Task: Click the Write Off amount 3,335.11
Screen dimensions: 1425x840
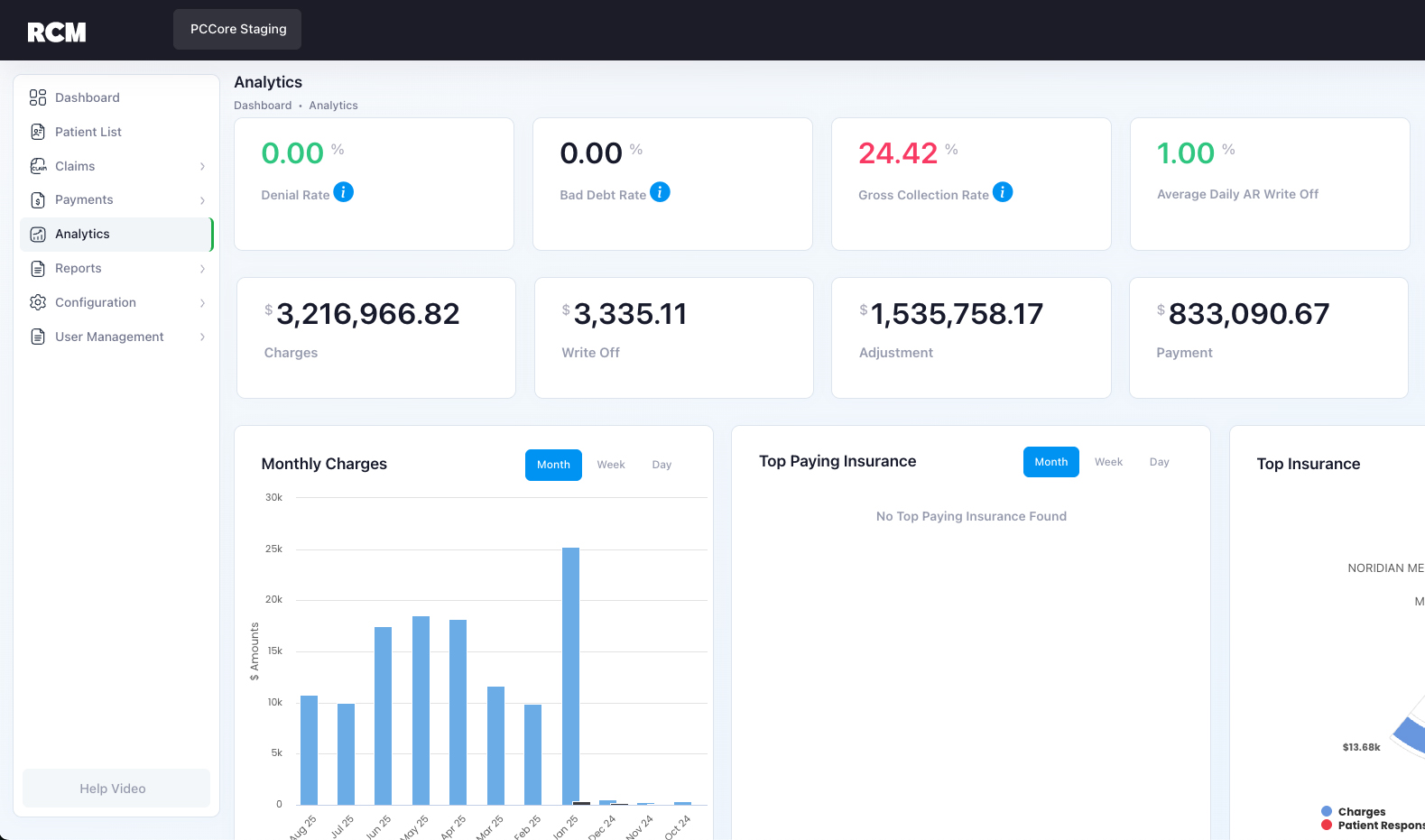Action: click(x=630, y=314)
